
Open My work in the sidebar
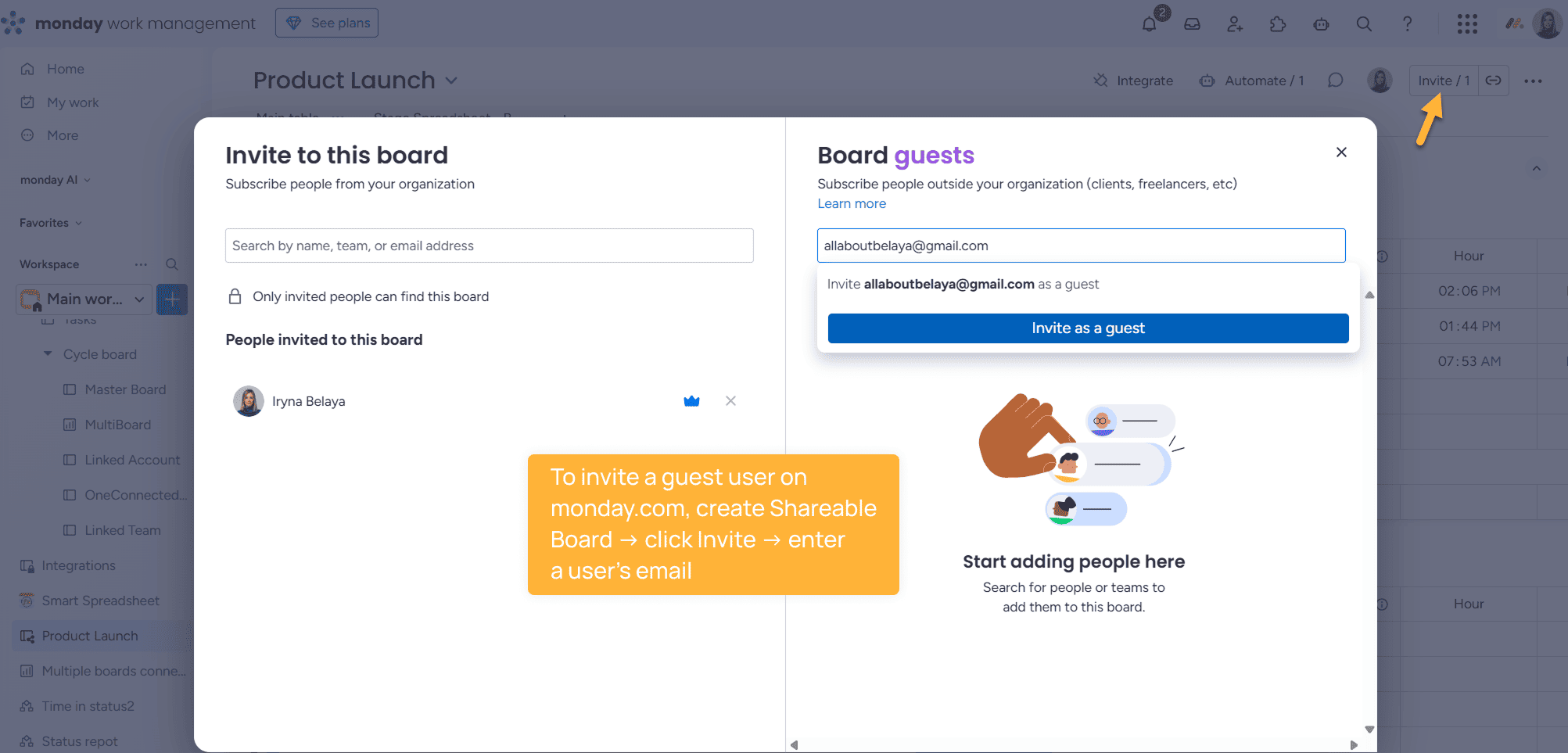coord(73,102)
